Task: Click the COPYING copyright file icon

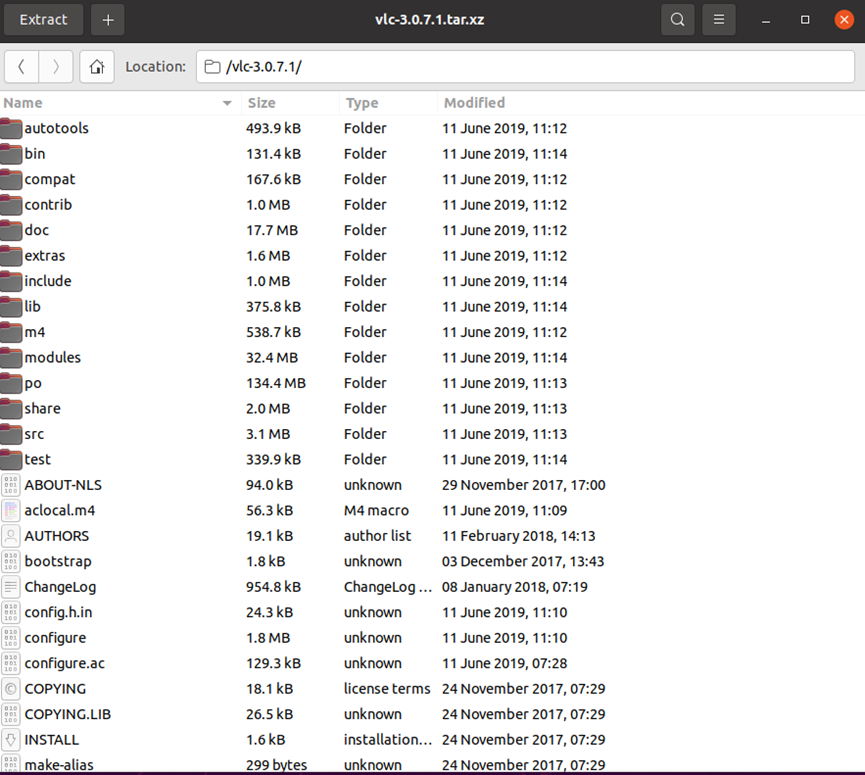Action: [x=11, y=689]
